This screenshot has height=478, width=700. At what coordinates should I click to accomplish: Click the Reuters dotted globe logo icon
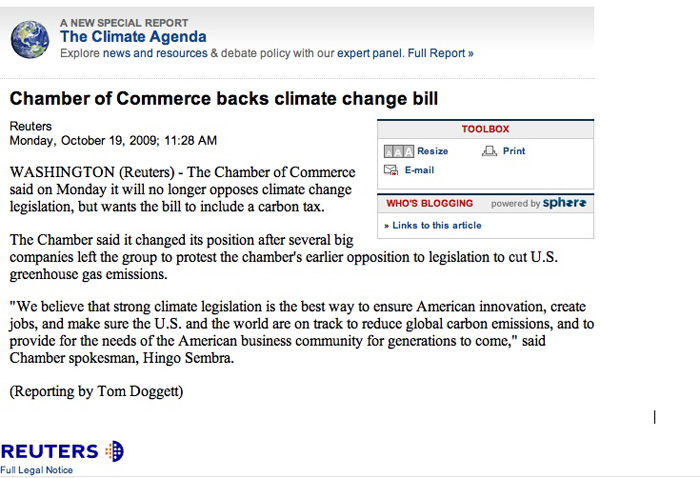click(114, 451)
